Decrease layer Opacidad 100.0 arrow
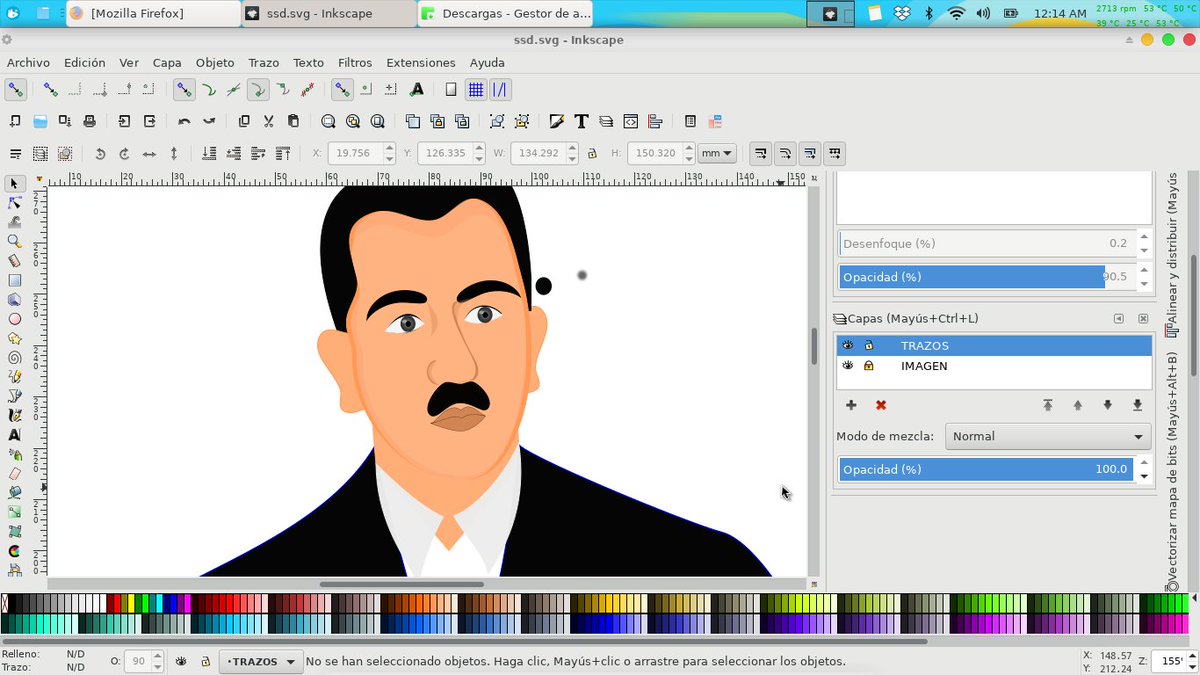This screenshot has height=675, width=1200. pyautogui.click(x=1144, y=475)
